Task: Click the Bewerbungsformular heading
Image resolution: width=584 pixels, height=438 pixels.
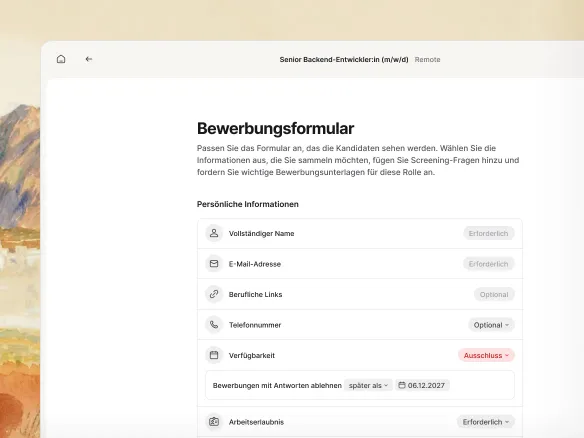Action: 276,128
